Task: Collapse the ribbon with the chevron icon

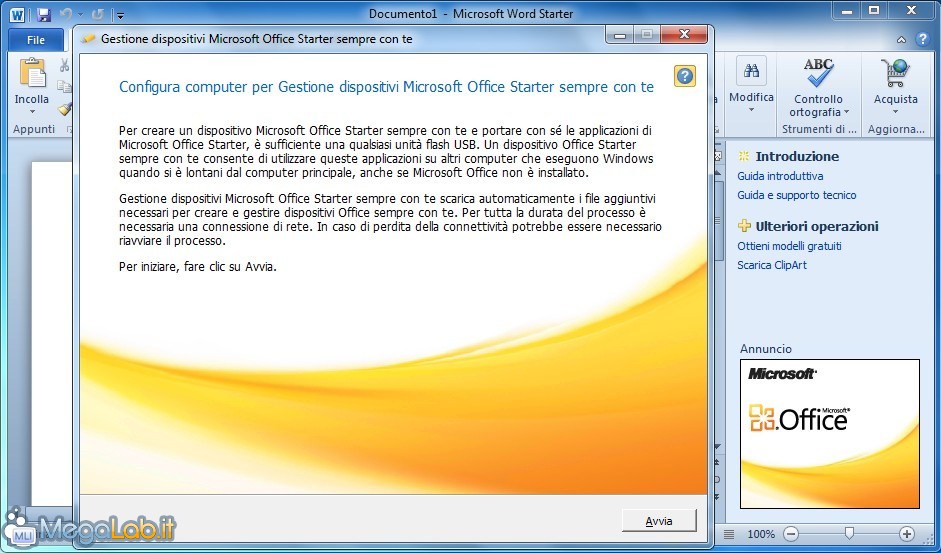Action: pyautogui.click(x=901, y=40)
